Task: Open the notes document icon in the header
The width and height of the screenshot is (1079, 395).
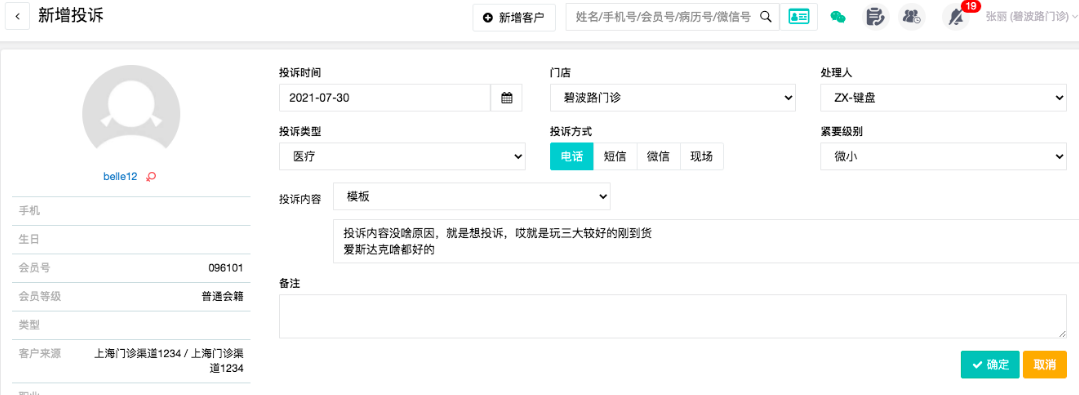Action: 875,17
